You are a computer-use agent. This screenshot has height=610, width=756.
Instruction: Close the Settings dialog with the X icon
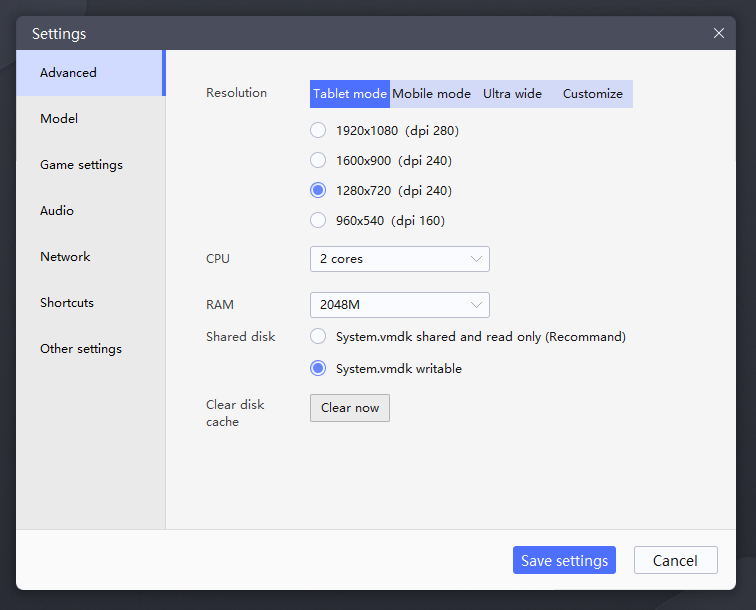718,33
